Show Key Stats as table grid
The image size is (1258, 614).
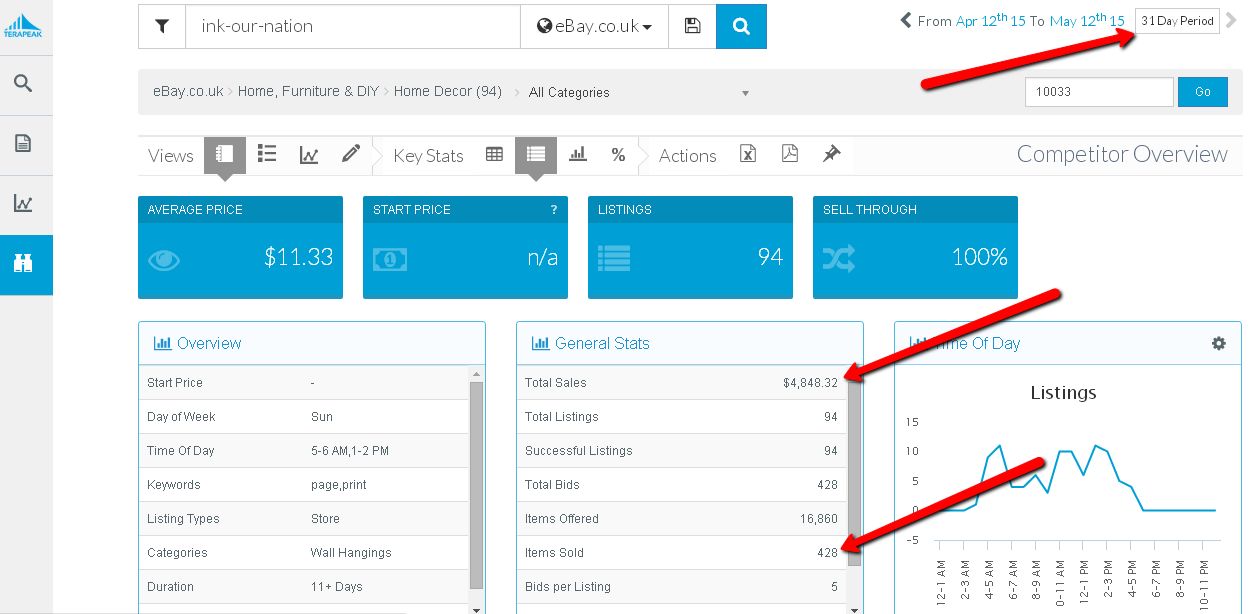[x=494, y=154]
